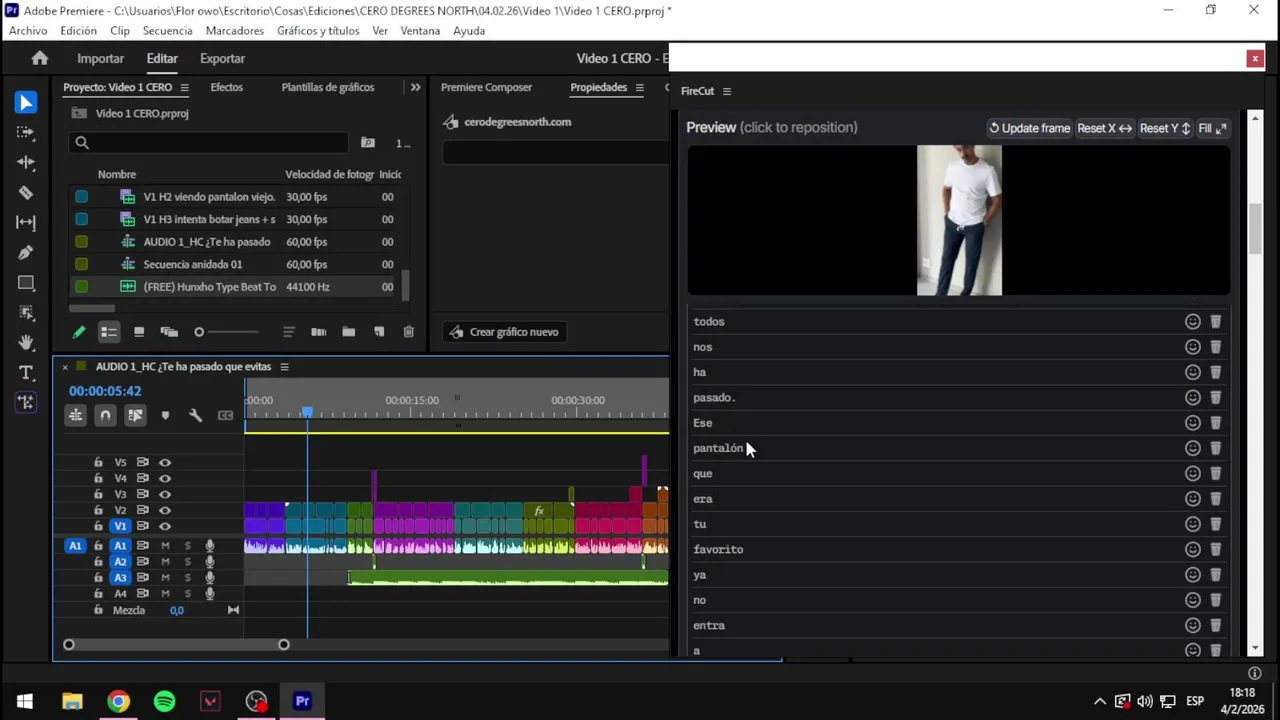Screen dimensions: 1280x720
Task: Click the closed captions CC icon
Action: point(225,415)
